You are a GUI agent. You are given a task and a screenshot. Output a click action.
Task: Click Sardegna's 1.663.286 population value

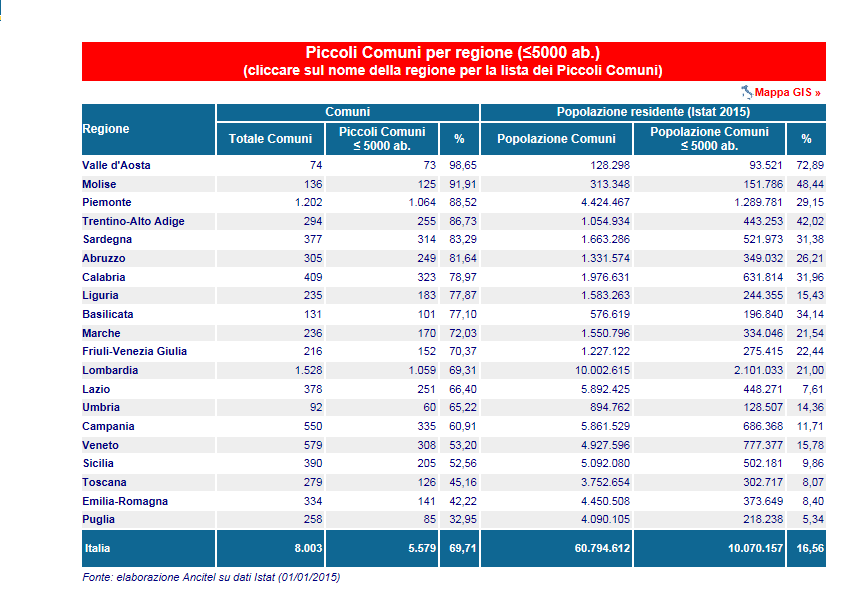click(x=605, y=239)
